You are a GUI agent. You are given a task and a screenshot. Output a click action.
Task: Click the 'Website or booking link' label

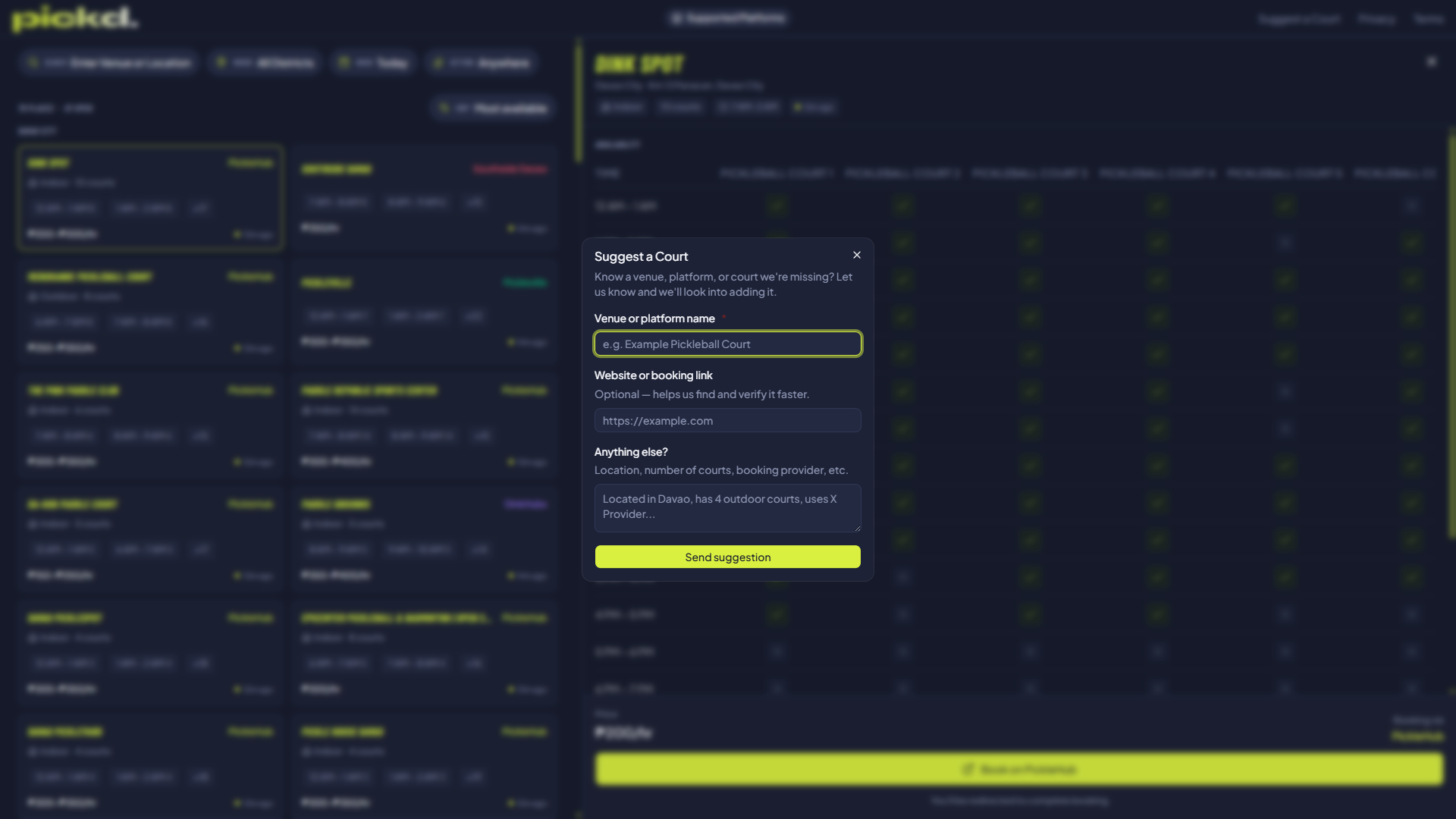coord(653,375)
